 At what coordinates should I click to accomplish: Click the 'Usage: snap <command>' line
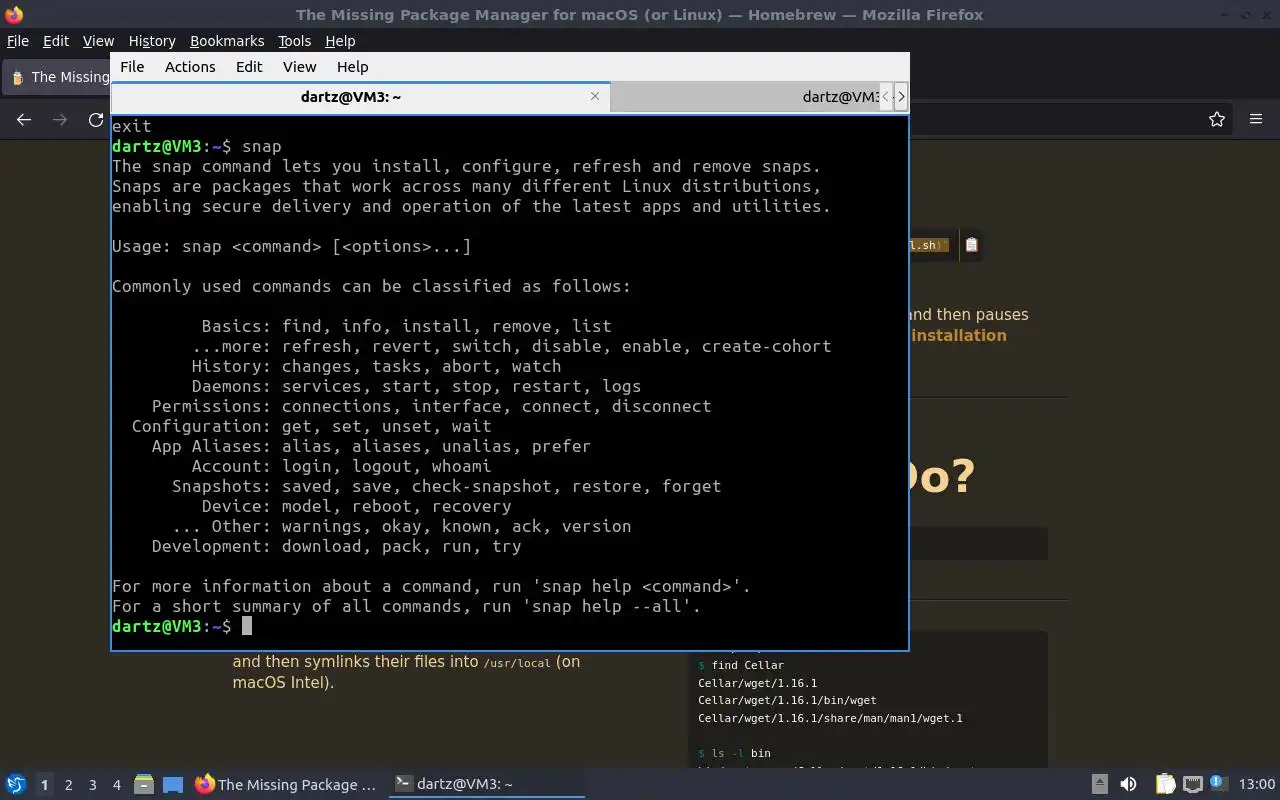pos(291,246)
